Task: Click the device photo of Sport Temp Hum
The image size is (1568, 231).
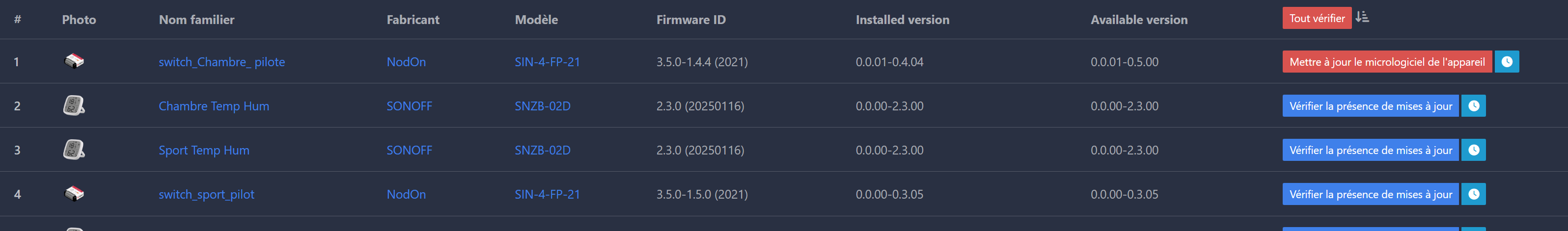Action: point(74,150)
